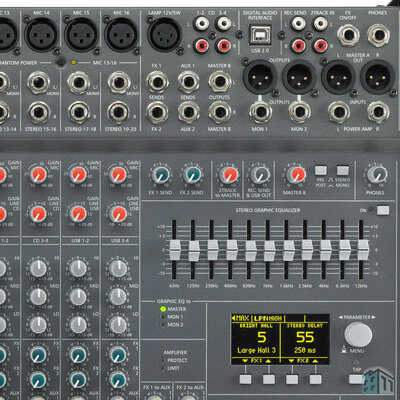Click the AUX 2 send jack
This screenshot has height=400, width=400.
[188, 112]
